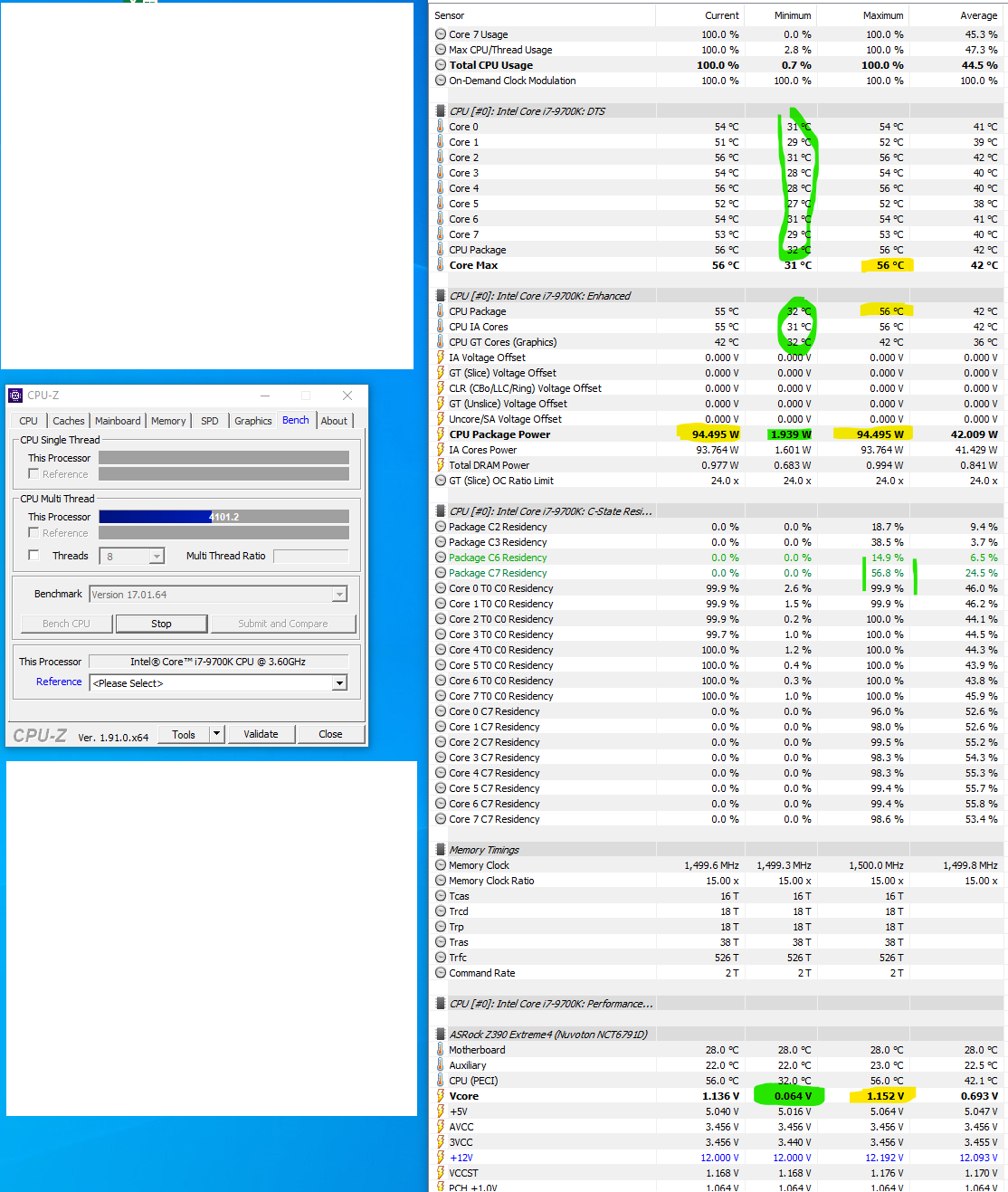Click the Single Thread This Processor bar
This screenshot has width=1008, height=1192.
(223, 458)
